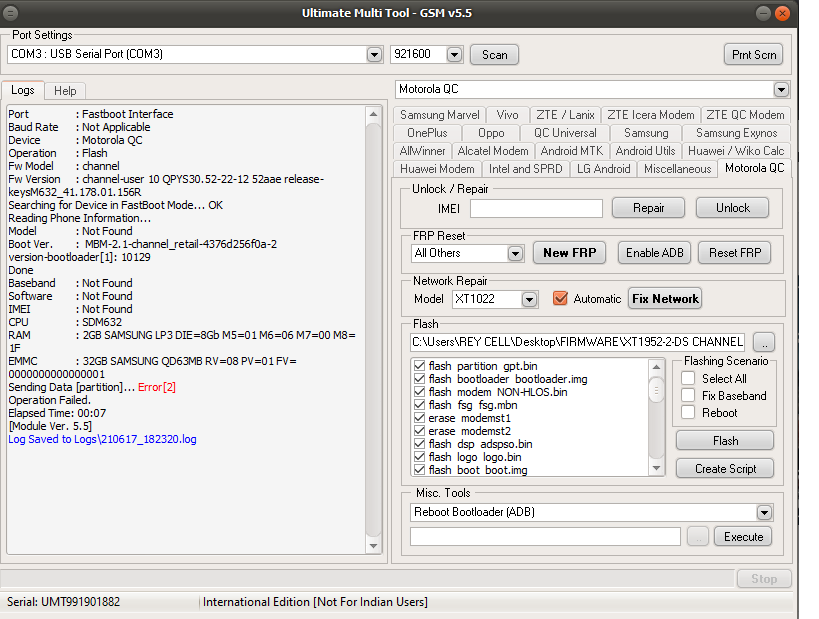Open the baud rate 921600 dropdown
The width and height of the screenshot is (819, 619).
point(454,54)
